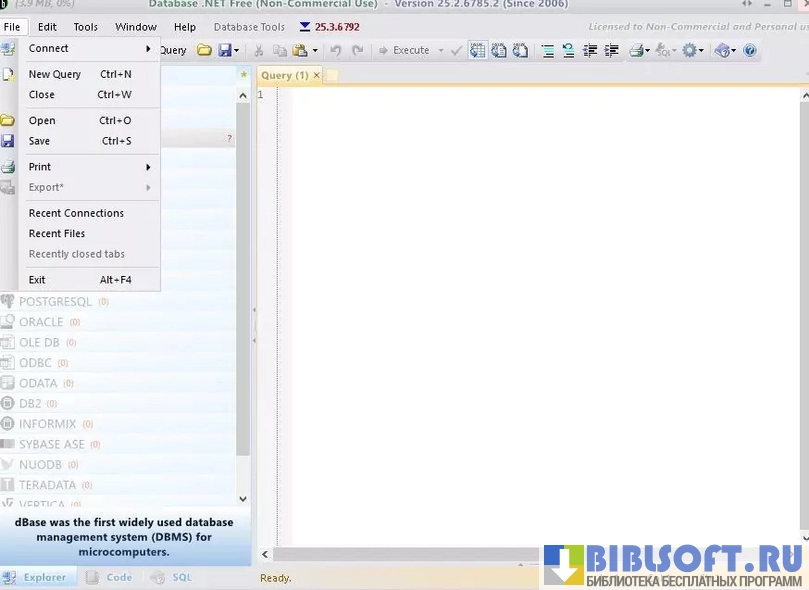Switch to the Code tab
Screen dimensions: 809x590
point(118,577)
